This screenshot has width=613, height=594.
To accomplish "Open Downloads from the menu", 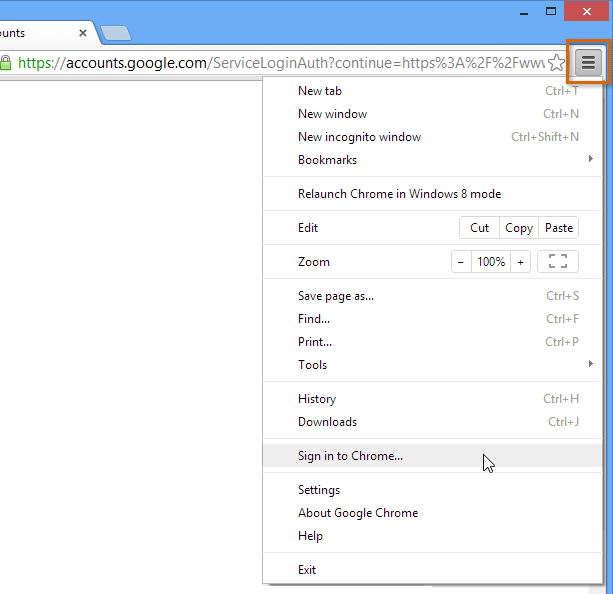I will pyautogui.click(x=432, y=422).
